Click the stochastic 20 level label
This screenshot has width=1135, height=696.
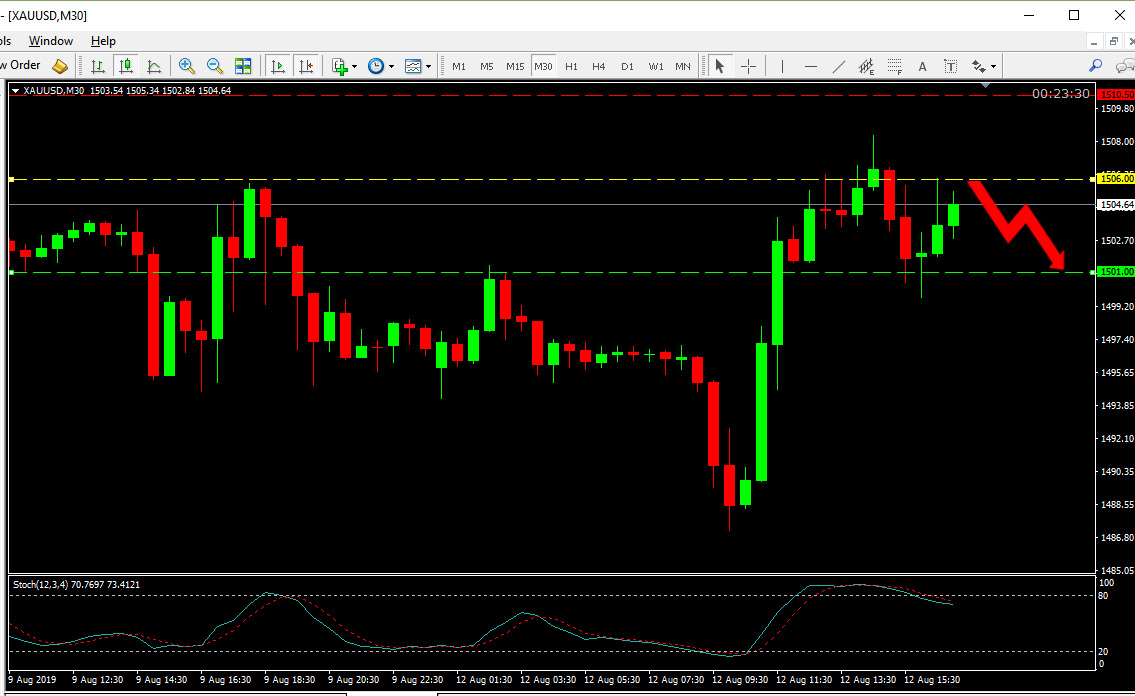pyautogui.click(x=1103, y=651)
